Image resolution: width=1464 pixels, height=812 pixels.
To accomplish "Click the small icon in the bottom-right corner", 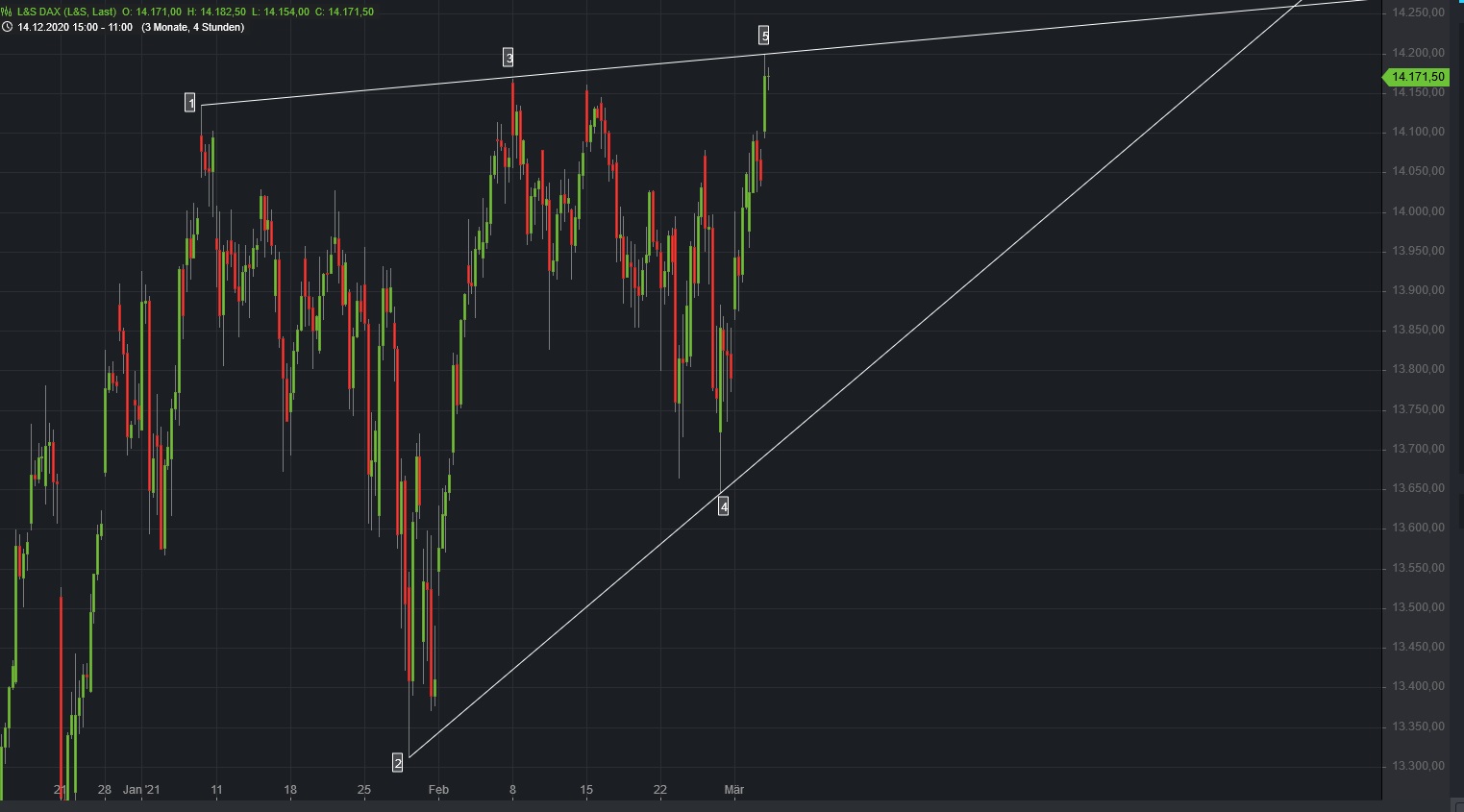I will click(x=1455, y=804).
